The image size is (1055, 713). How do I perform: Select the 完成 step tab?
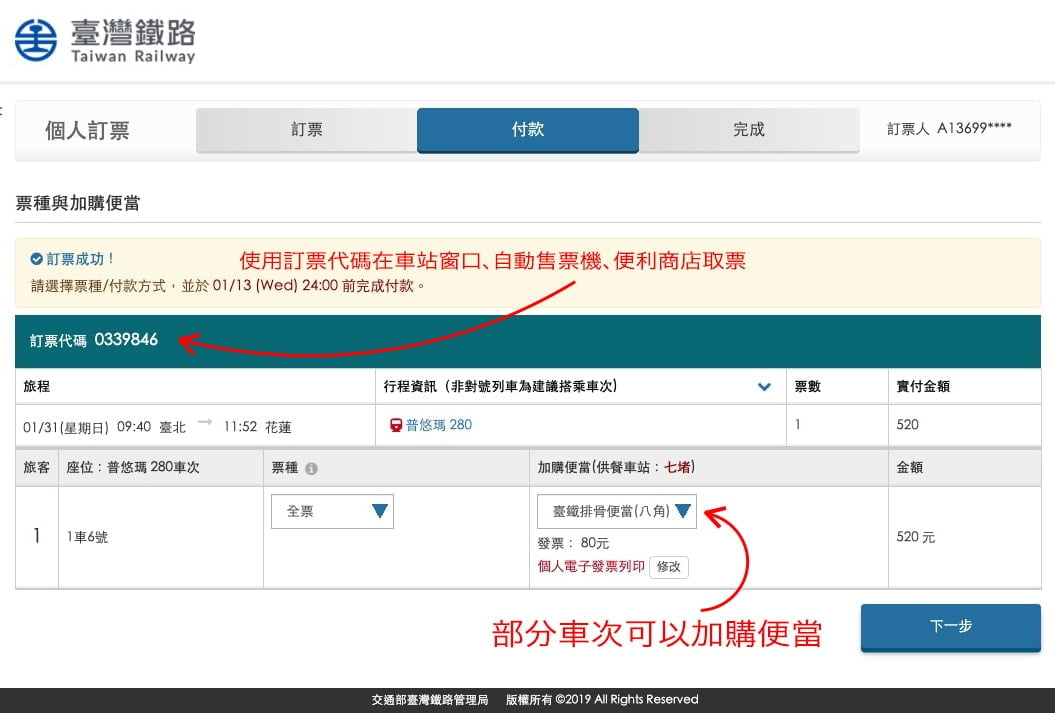749,130
